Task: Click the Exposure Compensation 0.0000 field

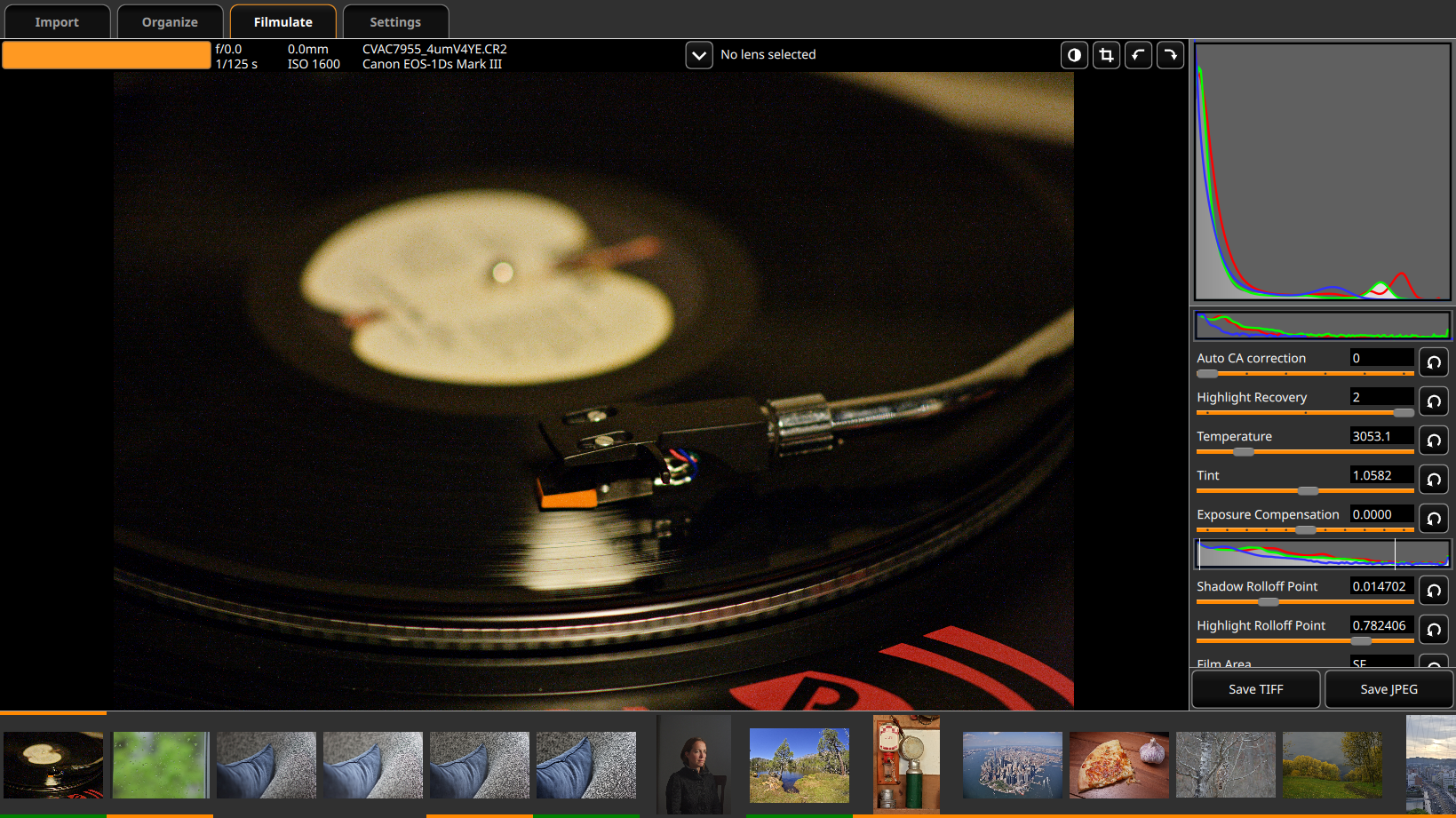Action: [1381, 514]
